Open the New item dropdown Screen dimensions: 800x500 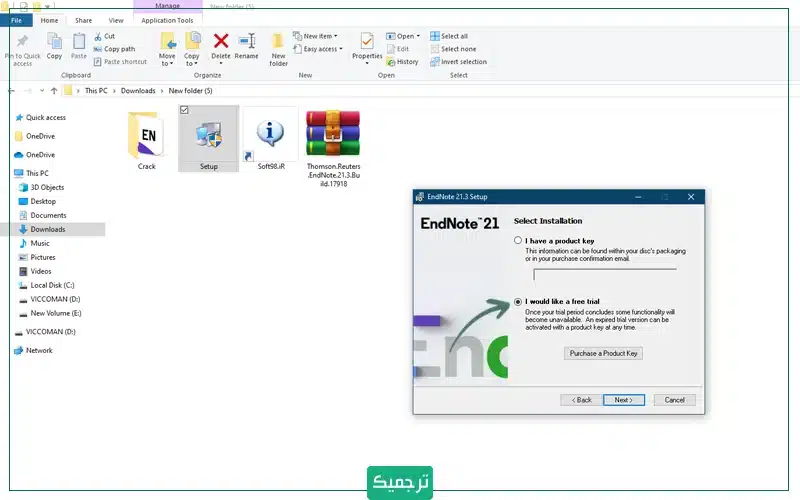click(x=315, y=36)
